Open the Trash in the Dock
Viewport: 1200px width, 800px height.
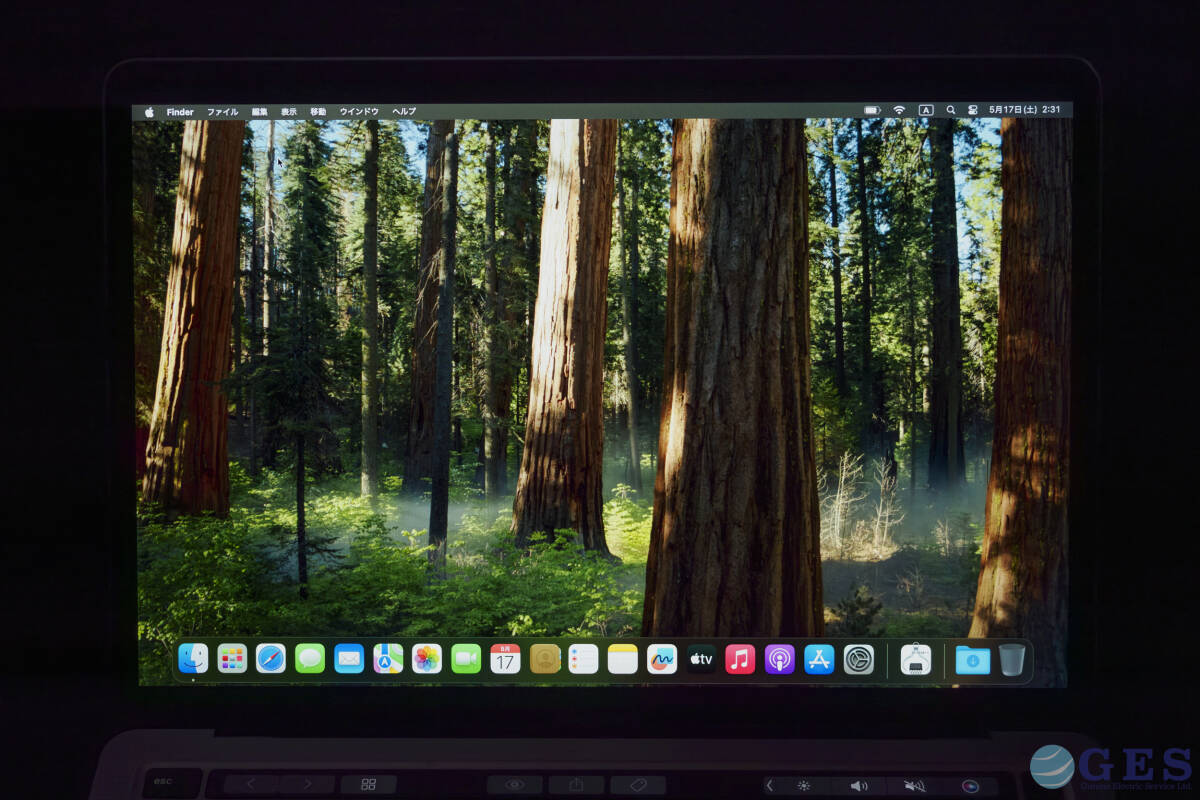click(x=1012, y=659)
